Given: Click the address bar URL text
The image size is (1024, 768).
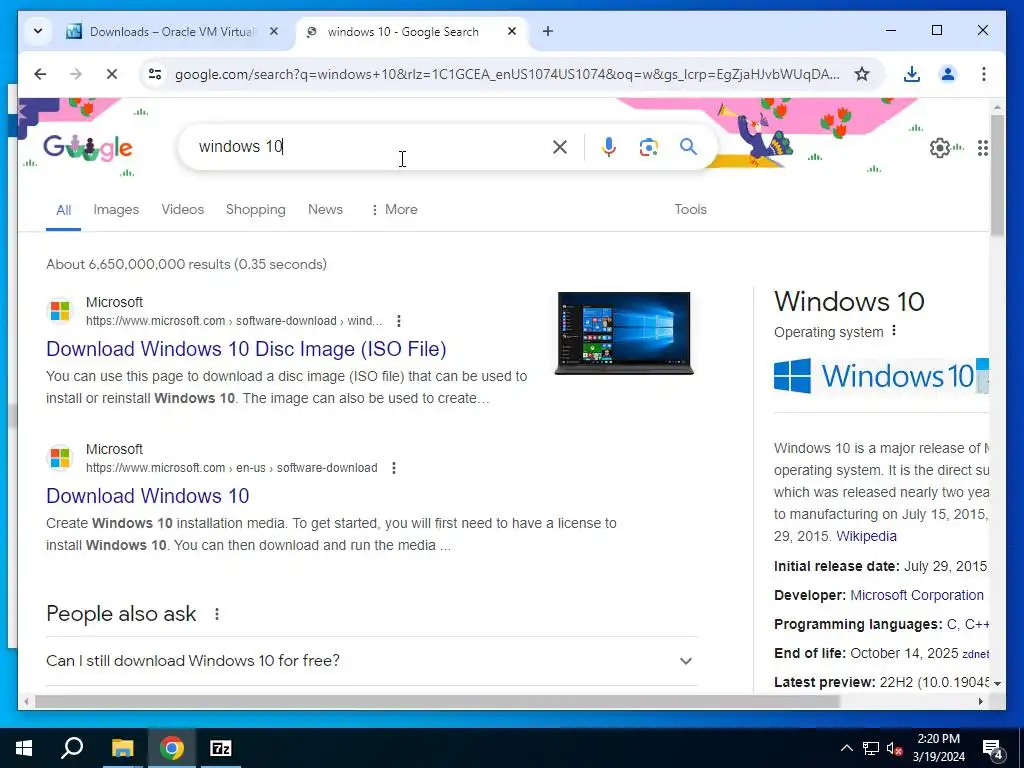Looking at the screenshot, I should pos(507,74).
